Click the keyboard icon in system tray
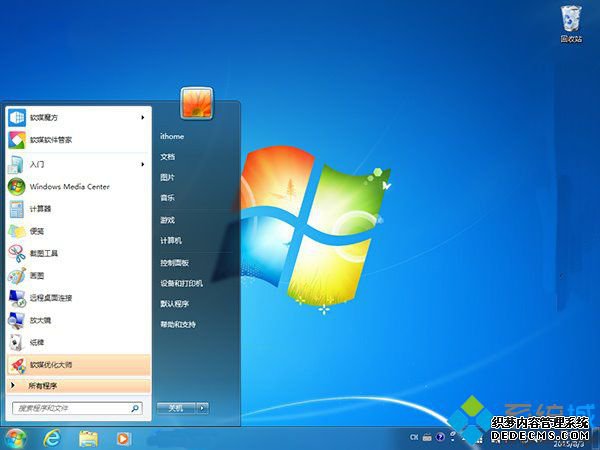The width and height of the screenshot is (600, 450). tap(427, 437)
